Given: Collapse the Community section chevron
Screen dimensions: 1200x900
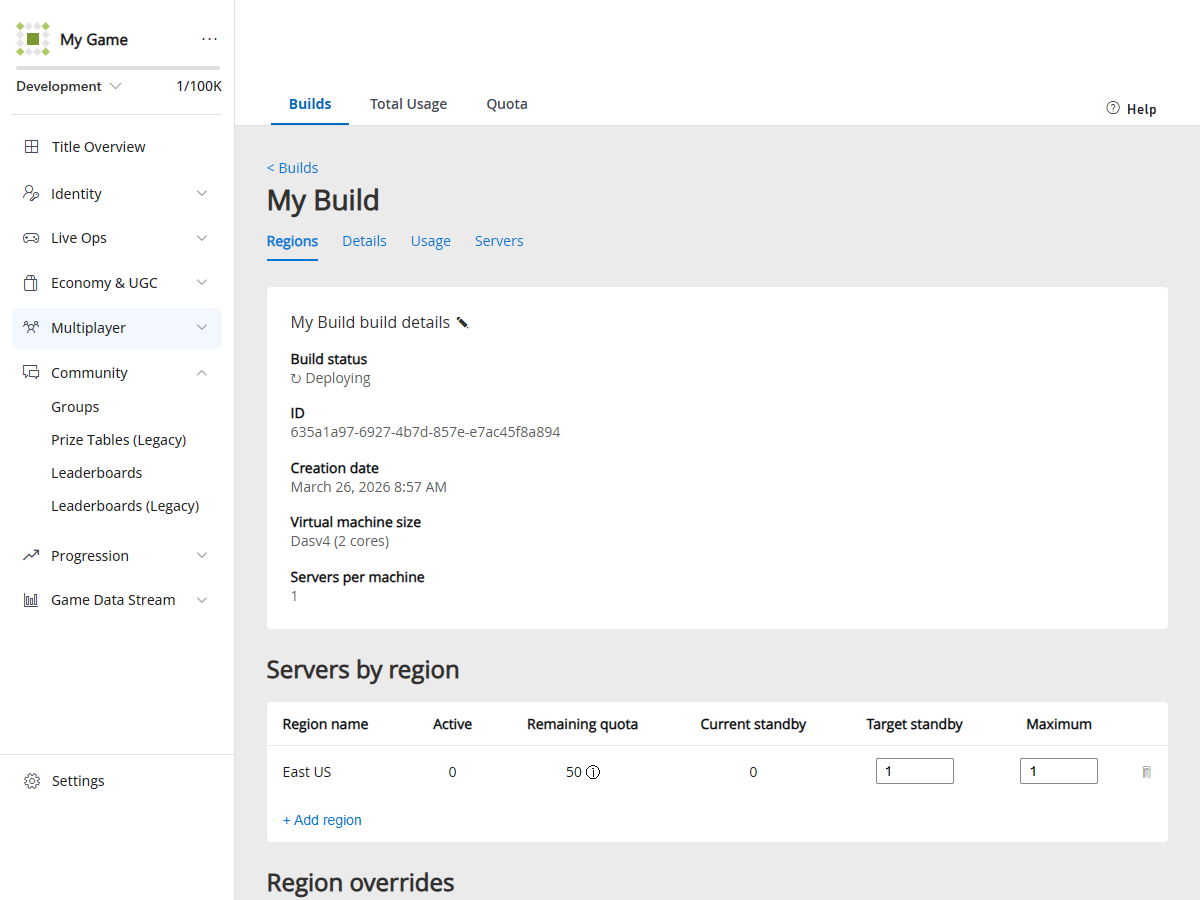Looking at the screenshot, I should click(x=202, y=372).
